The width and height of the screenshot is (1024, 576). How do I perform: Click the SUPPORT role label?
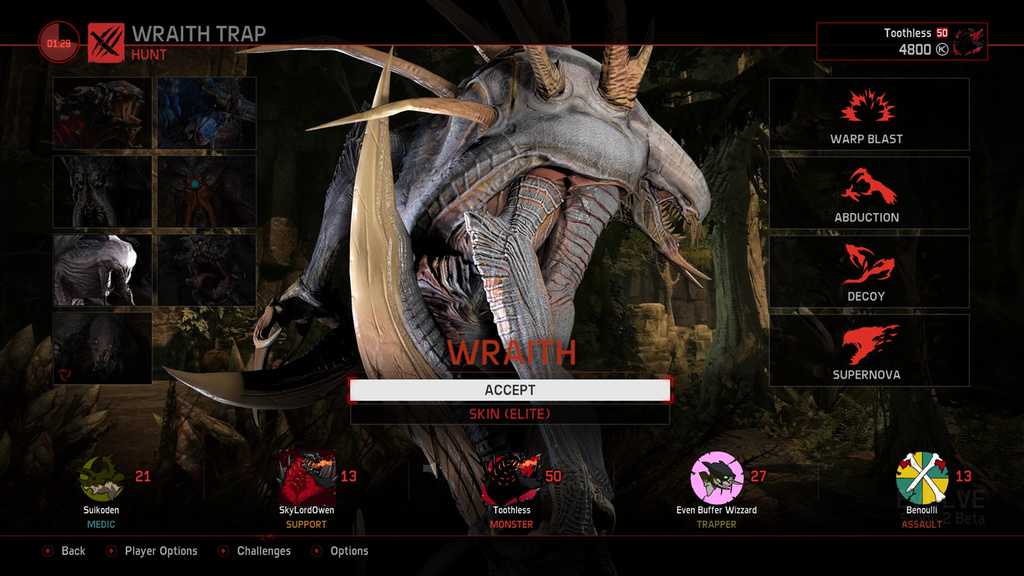click(x=306, y=524)
